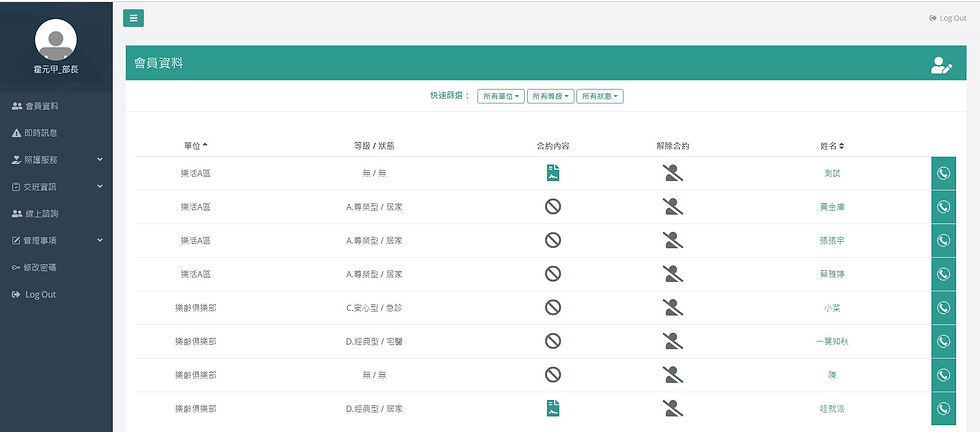The width and height of the screenshot is (980, 432).
Task: Click the 解除合約 column header
Action: [x=672, y=146]
